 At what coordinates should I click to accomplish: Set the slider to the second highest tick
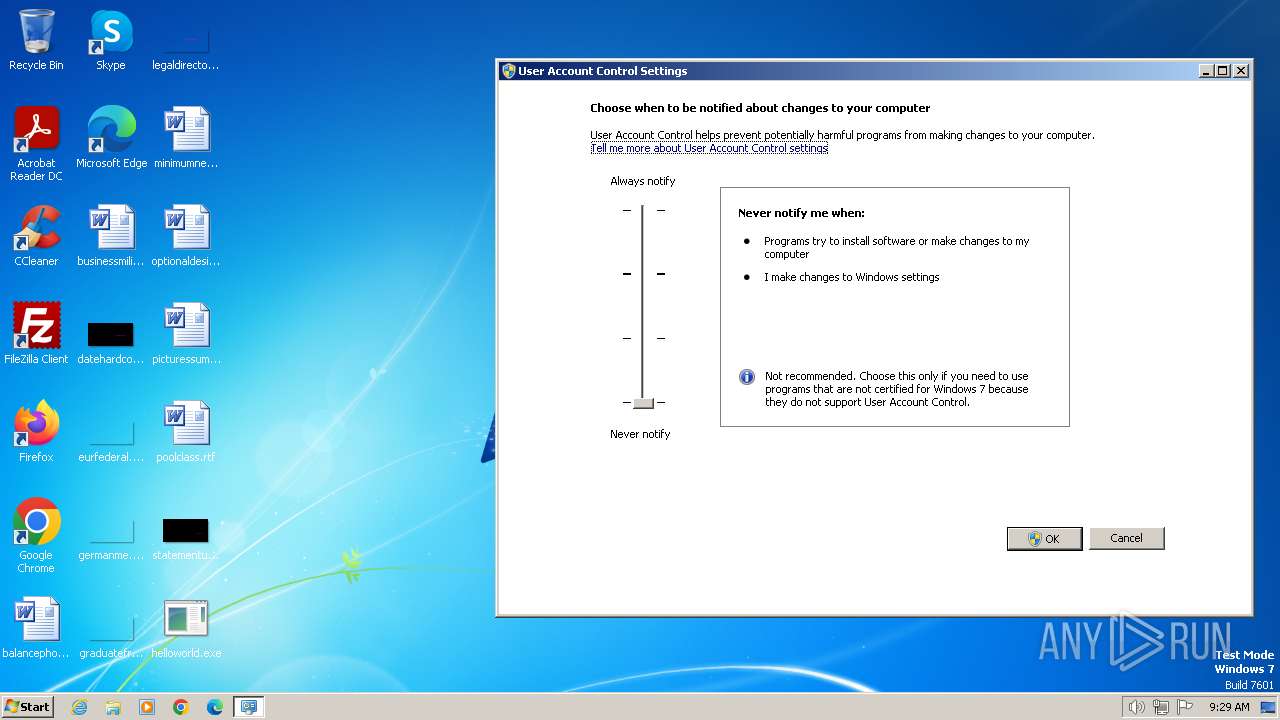pos(643,274)
